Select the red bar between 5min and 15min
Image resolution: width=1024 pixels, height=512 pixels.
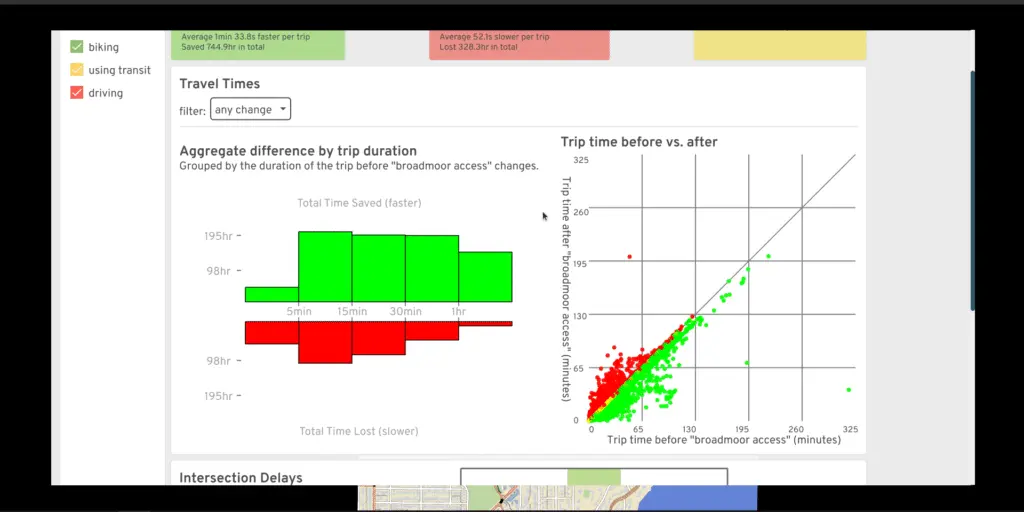coord(325,342)
